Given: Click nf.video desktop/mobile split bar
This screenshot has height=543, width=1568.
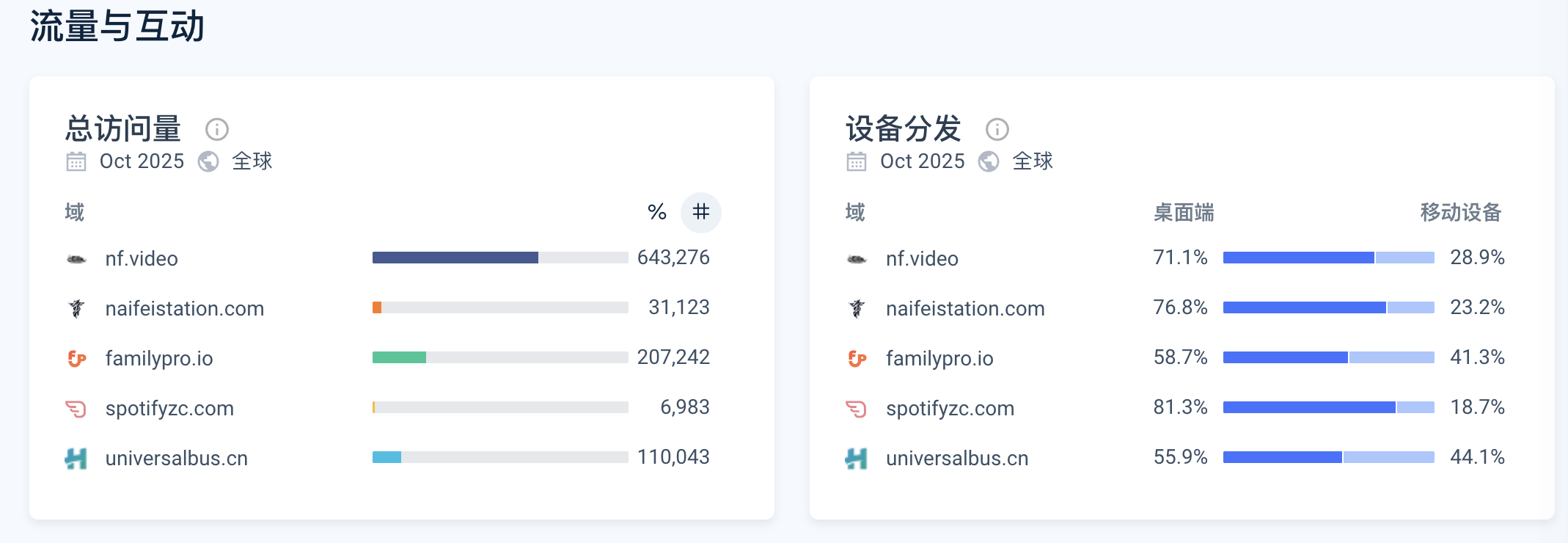Looking at the screenshot, I should [x=1329, y=258].
